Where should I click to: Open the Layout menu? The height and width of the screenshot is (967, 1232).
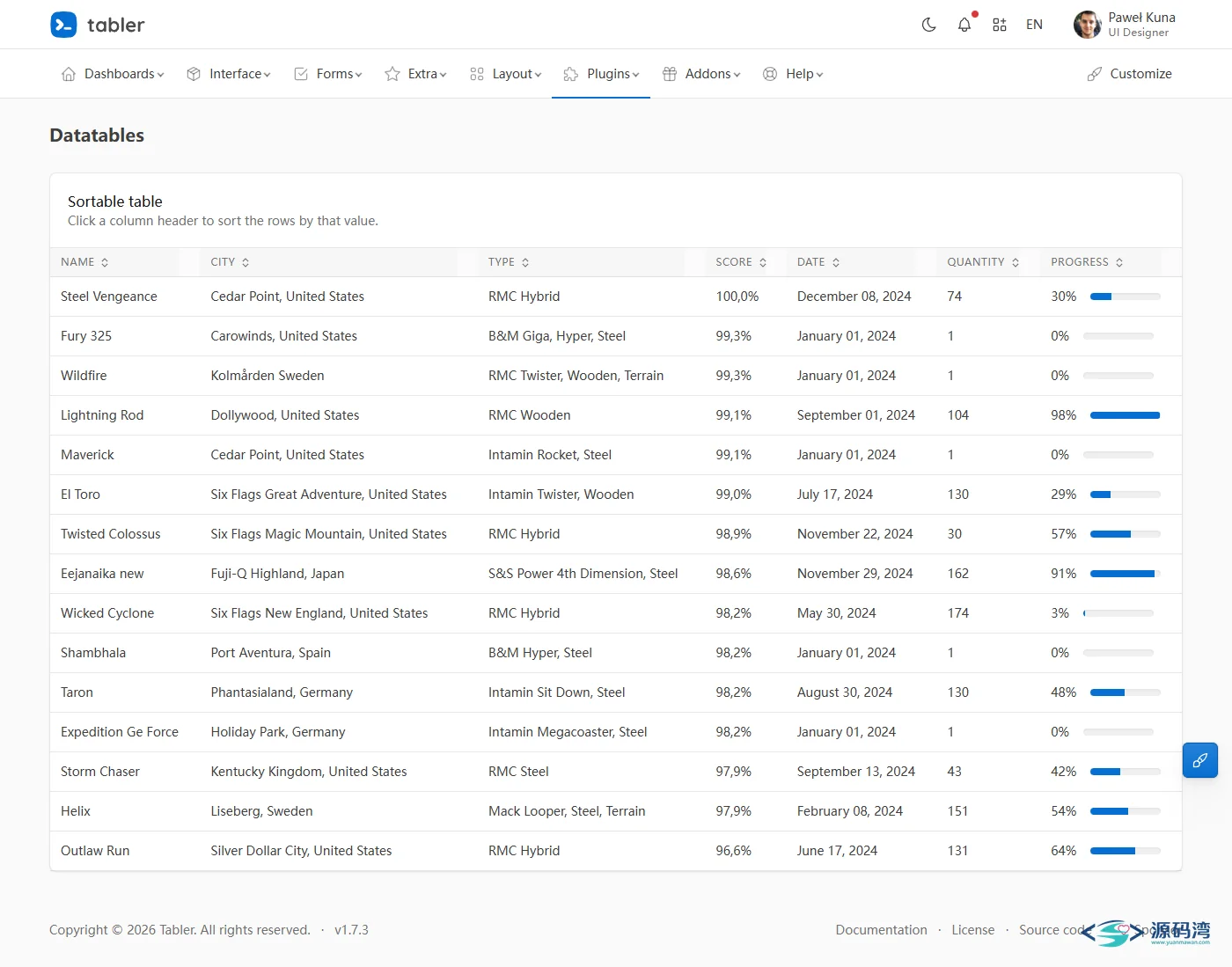point(505,74)
